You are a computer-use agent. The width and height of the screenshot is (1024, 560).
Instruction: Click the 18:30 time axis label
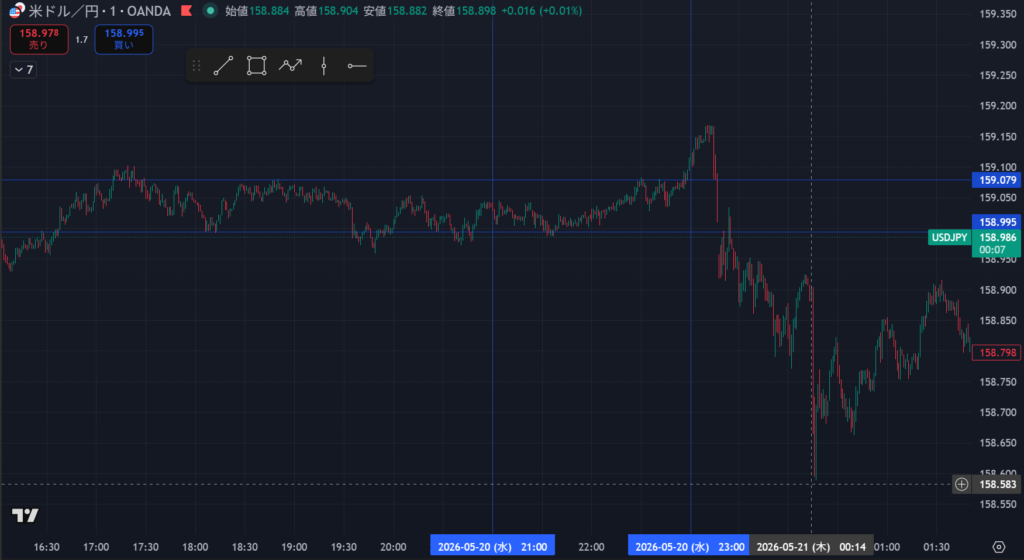pyautogui.click(x=245, y=547)
